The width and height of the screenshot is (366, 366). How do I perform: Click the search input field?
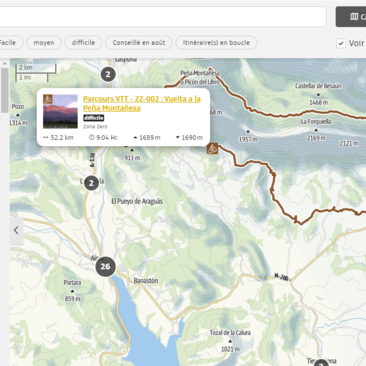coord(163,16)
